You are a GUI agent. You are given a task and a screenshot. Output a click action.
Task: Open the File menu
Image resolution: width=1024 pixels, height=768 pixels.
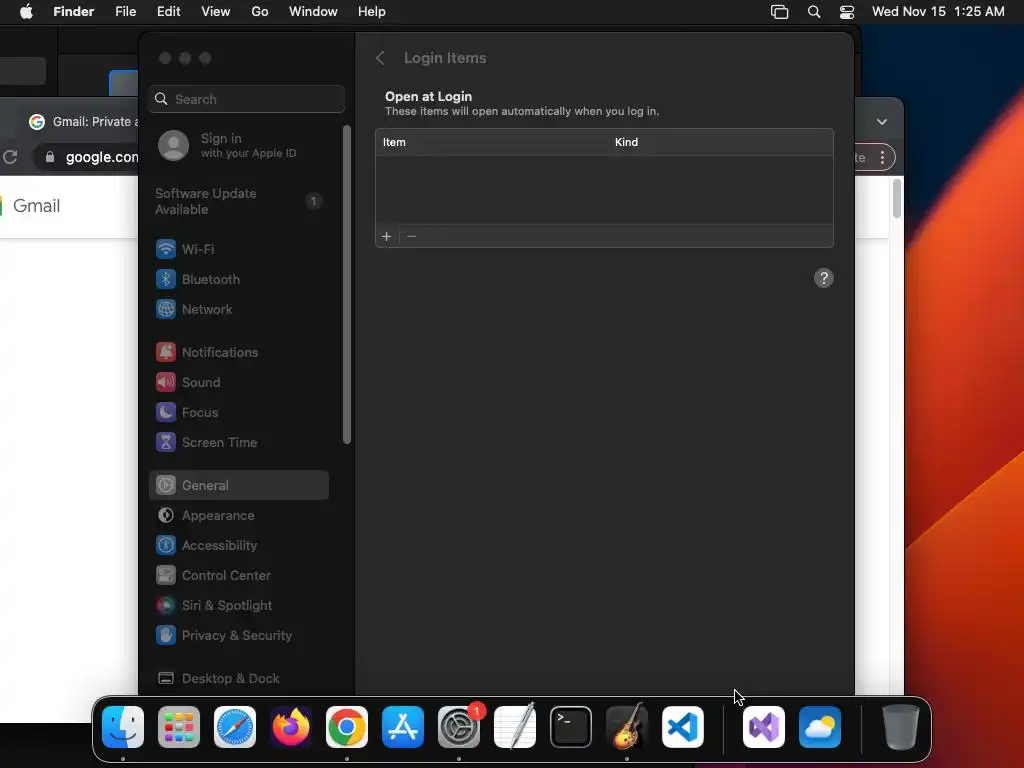(x=125, y=12)
